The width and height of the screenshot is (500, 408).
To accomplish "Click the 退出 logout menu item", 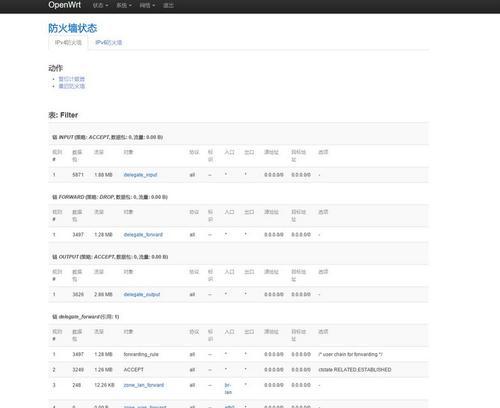I will (x=168, y=5).
